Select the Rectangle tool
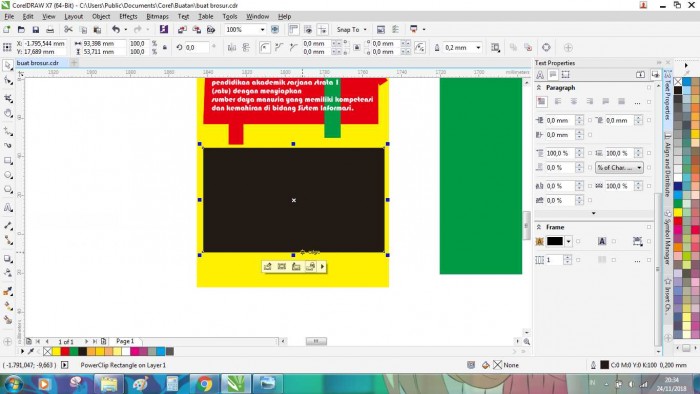700x394 pixels. tap(8, 160)
